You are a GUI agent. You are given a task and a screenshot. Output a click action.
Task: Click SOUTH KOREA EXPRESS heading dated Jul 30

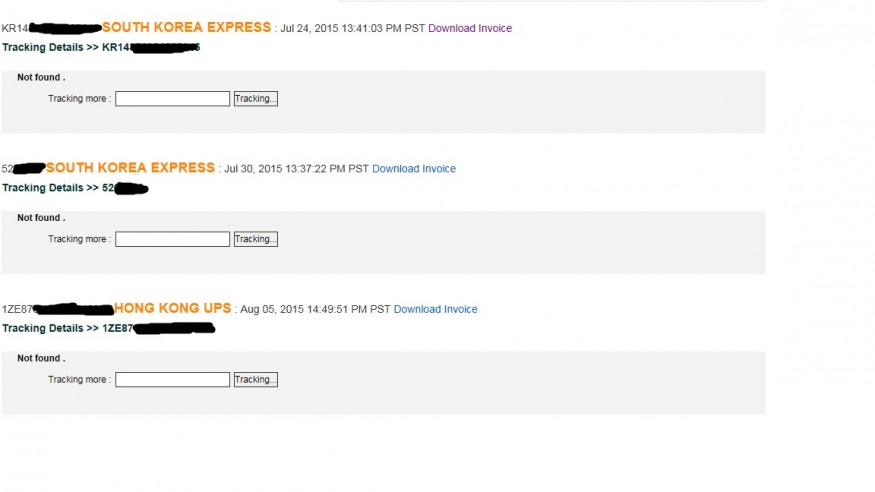click(x=130, y=168)
